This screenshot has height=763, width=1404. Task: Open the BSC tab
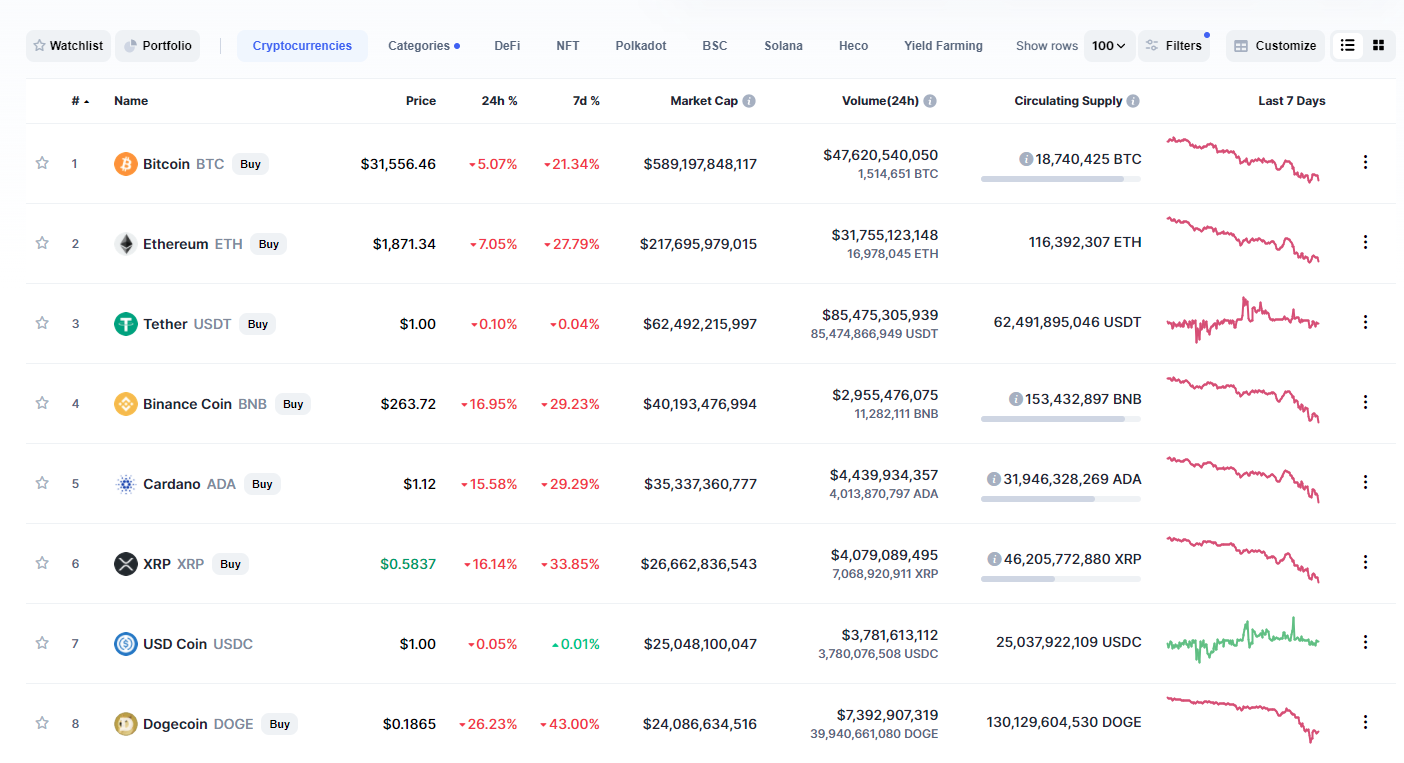pos(715,46)
